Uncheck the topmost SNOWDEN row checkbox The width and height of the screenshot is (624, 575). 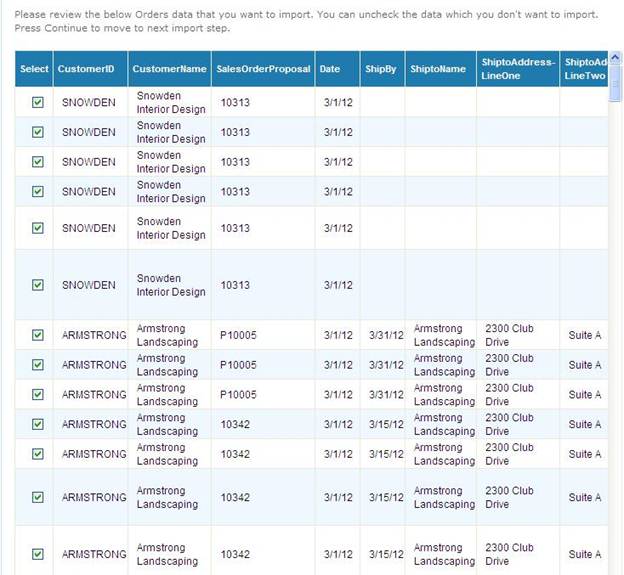click(x=38, y=102)
